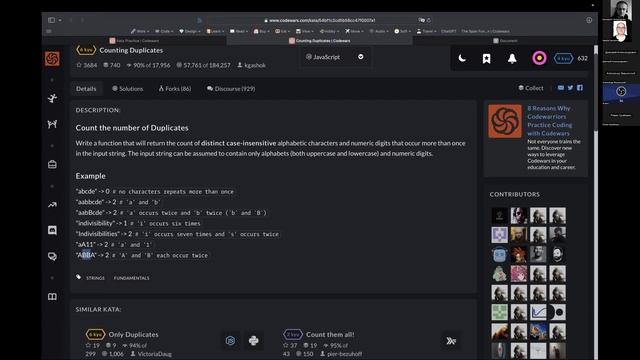The height and width of the screenshot is (360, 640).
Task: Select top participant video thumbnail in call panel
Action: (x=621, y=10)
